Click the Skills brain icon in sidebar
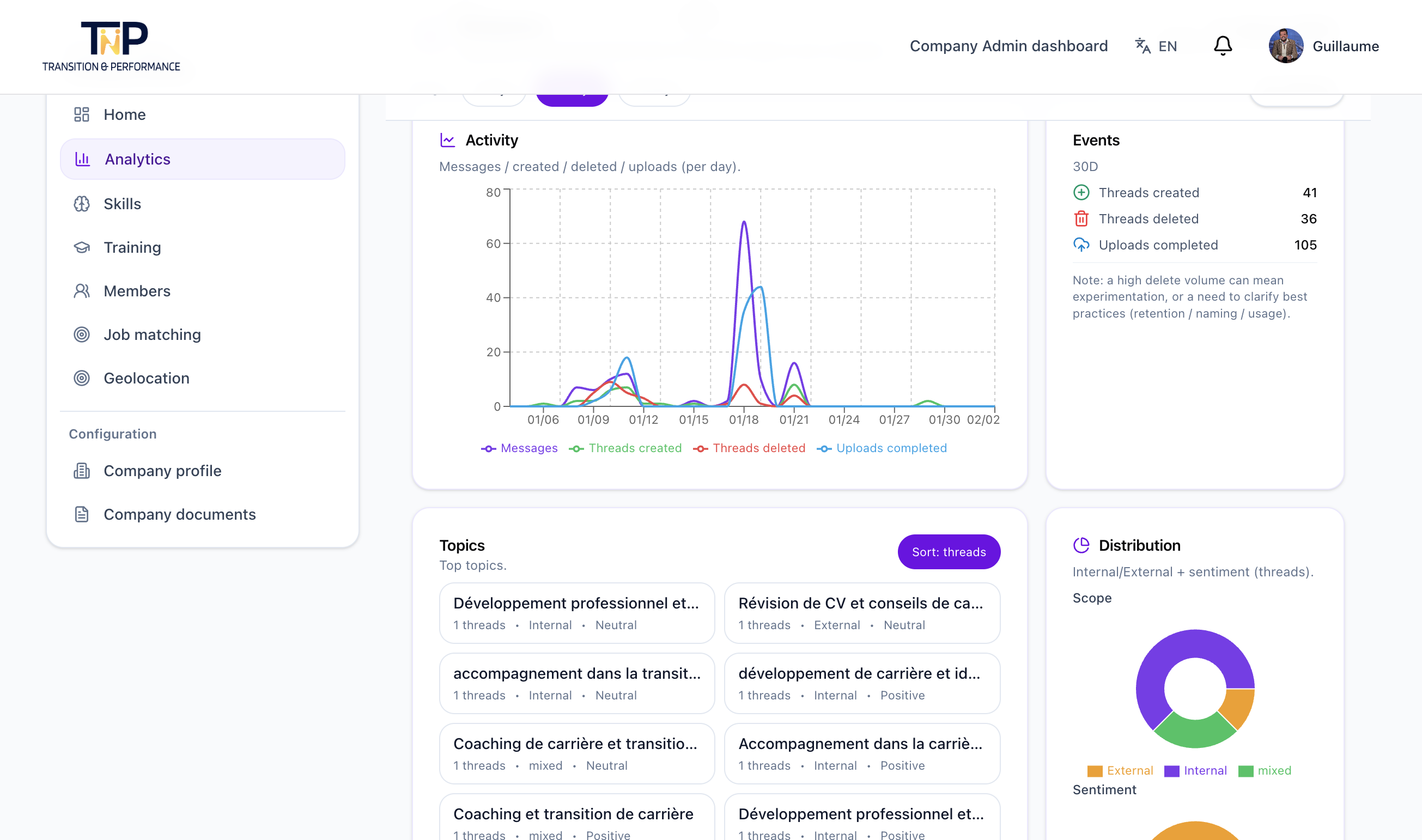Viewport: 1422px width, 840px height. pos(83,203)
